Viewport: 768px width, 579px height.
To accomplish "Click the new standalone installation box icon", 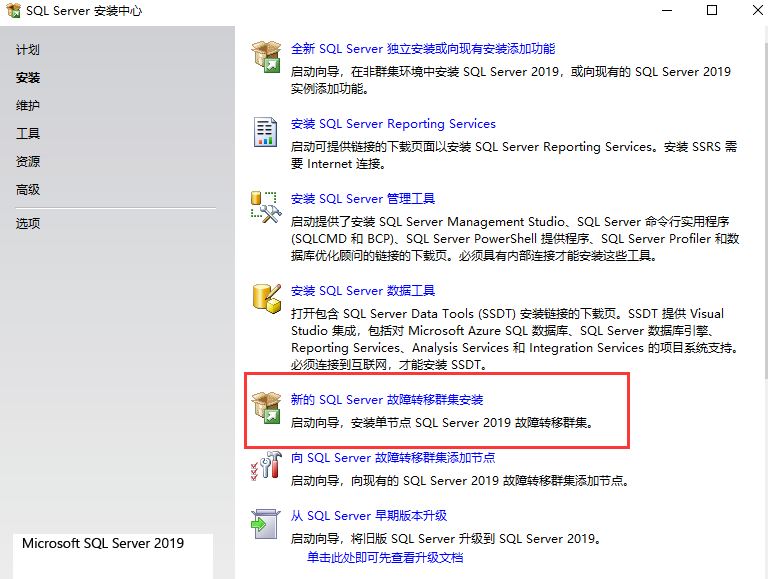I will click(x=266, y=57).
